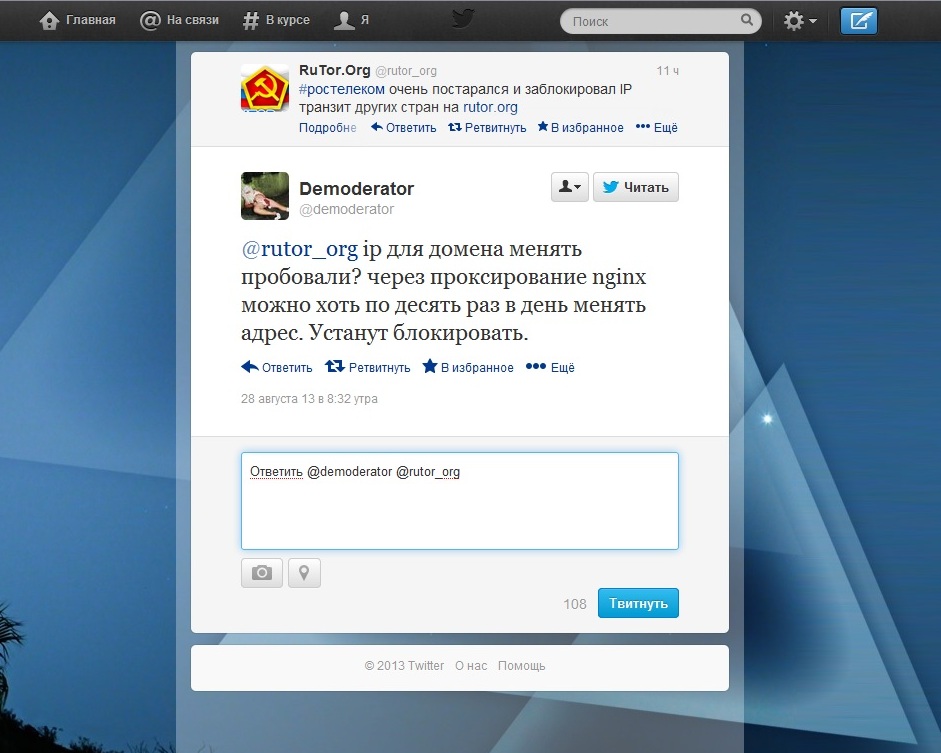The width and height of the screenshot is (941, 753).
Task: Add photo using the camera icon
Action: point(261,573)
